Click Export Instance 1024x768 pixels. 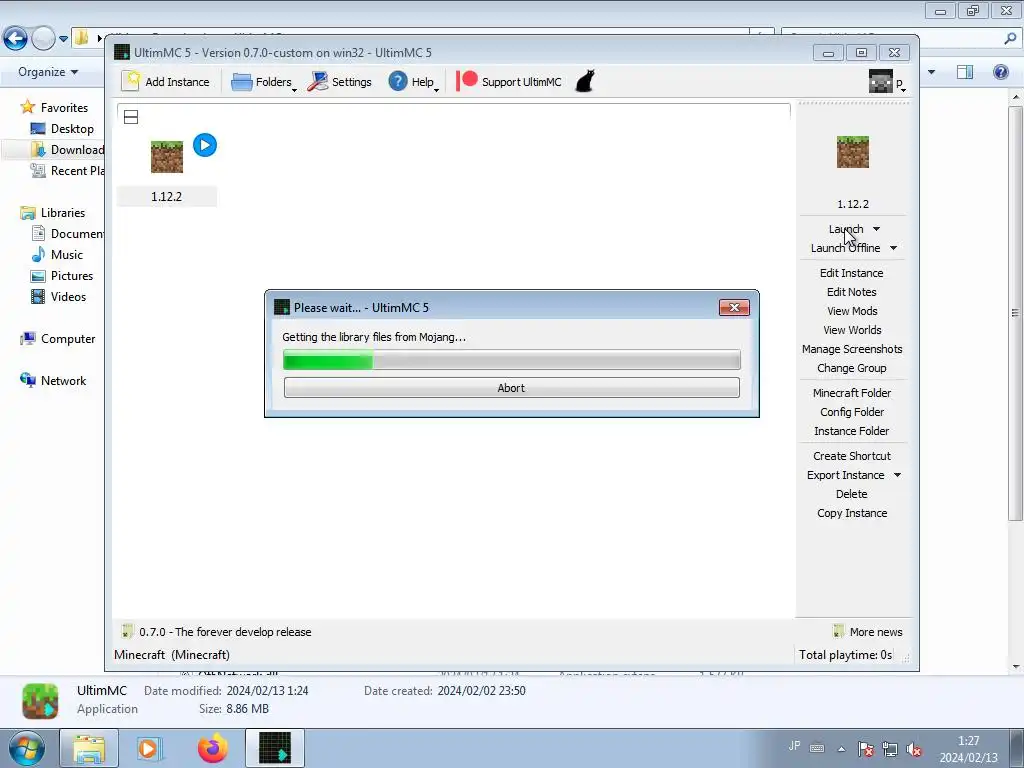(845, 475)
